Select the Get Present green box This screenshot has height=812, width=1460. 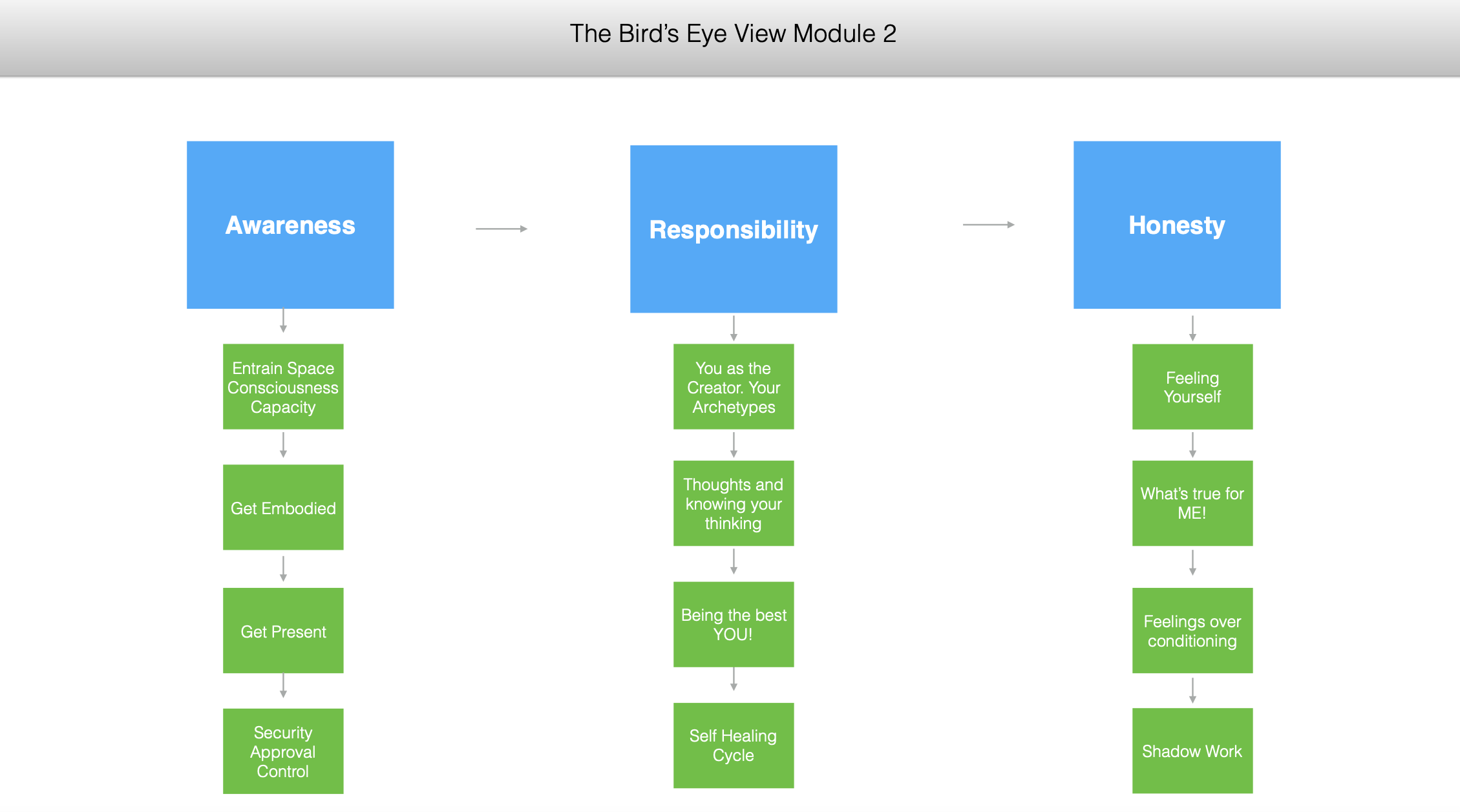click(x=283, y=630)
